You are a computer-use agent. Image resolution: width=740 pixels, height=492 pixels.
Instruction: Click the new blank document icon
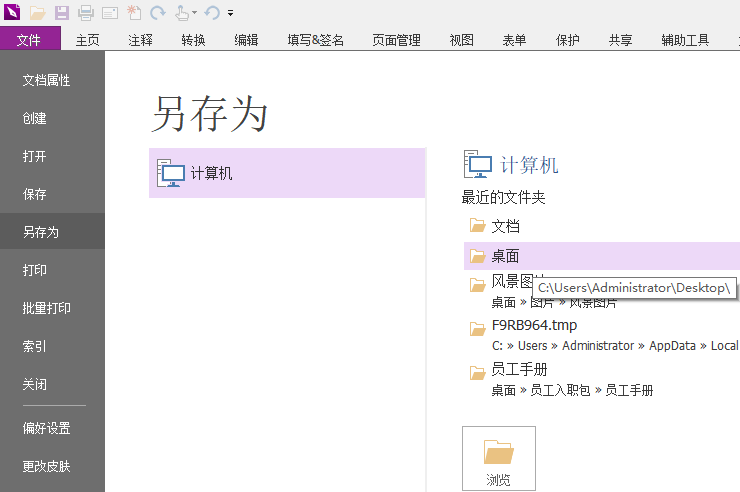coord(134,13)
